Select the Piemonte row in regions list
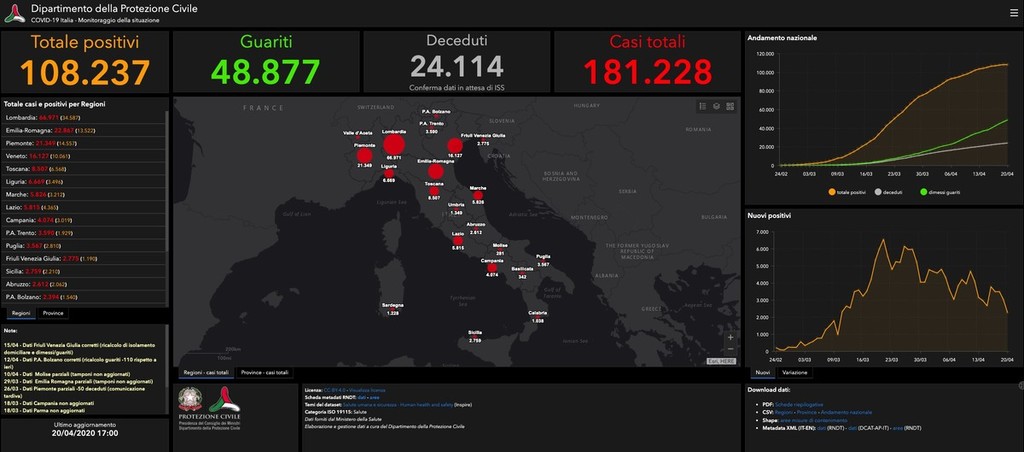 [x=84, y=143]
